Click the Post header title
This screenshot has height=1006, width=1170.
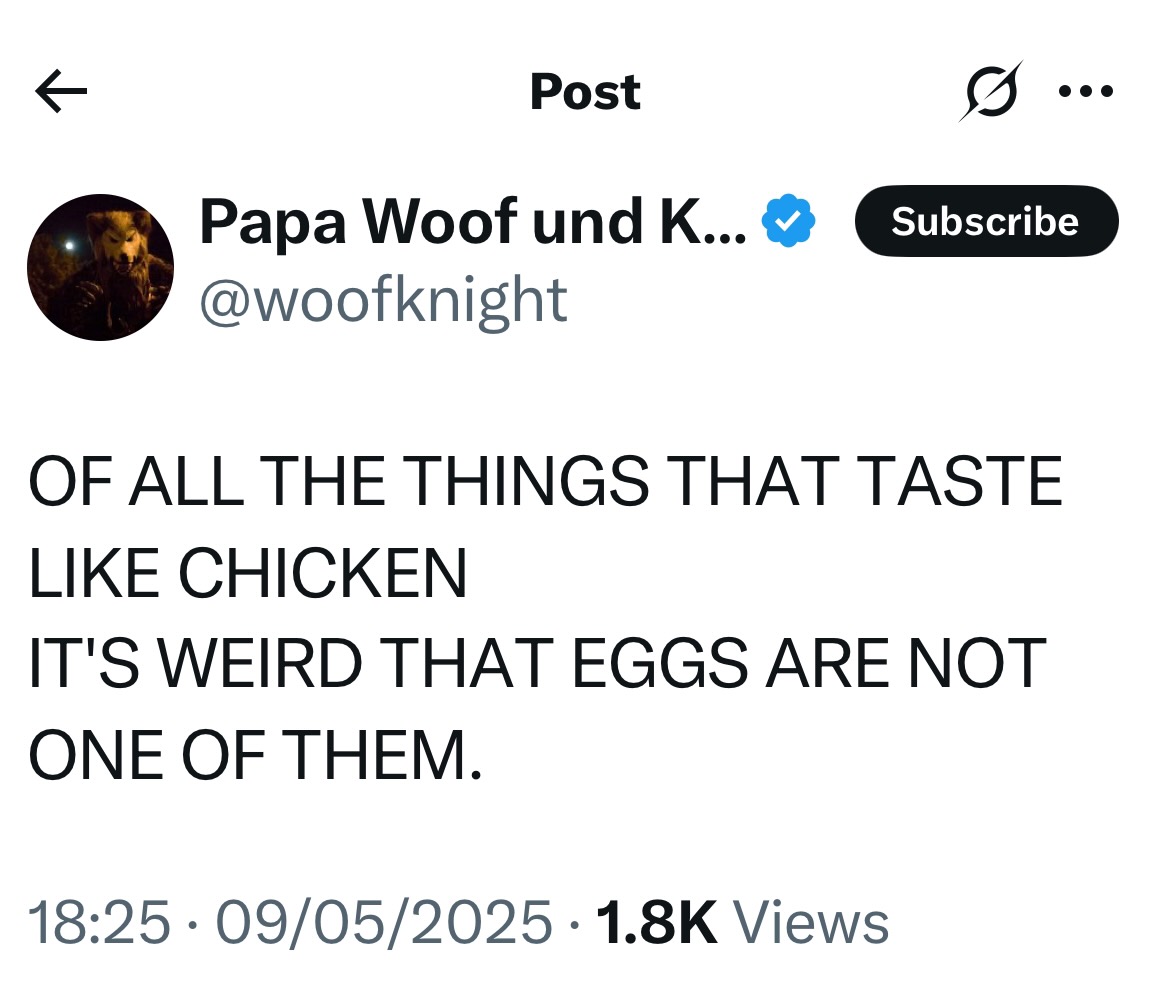click(x=585, y=92)
